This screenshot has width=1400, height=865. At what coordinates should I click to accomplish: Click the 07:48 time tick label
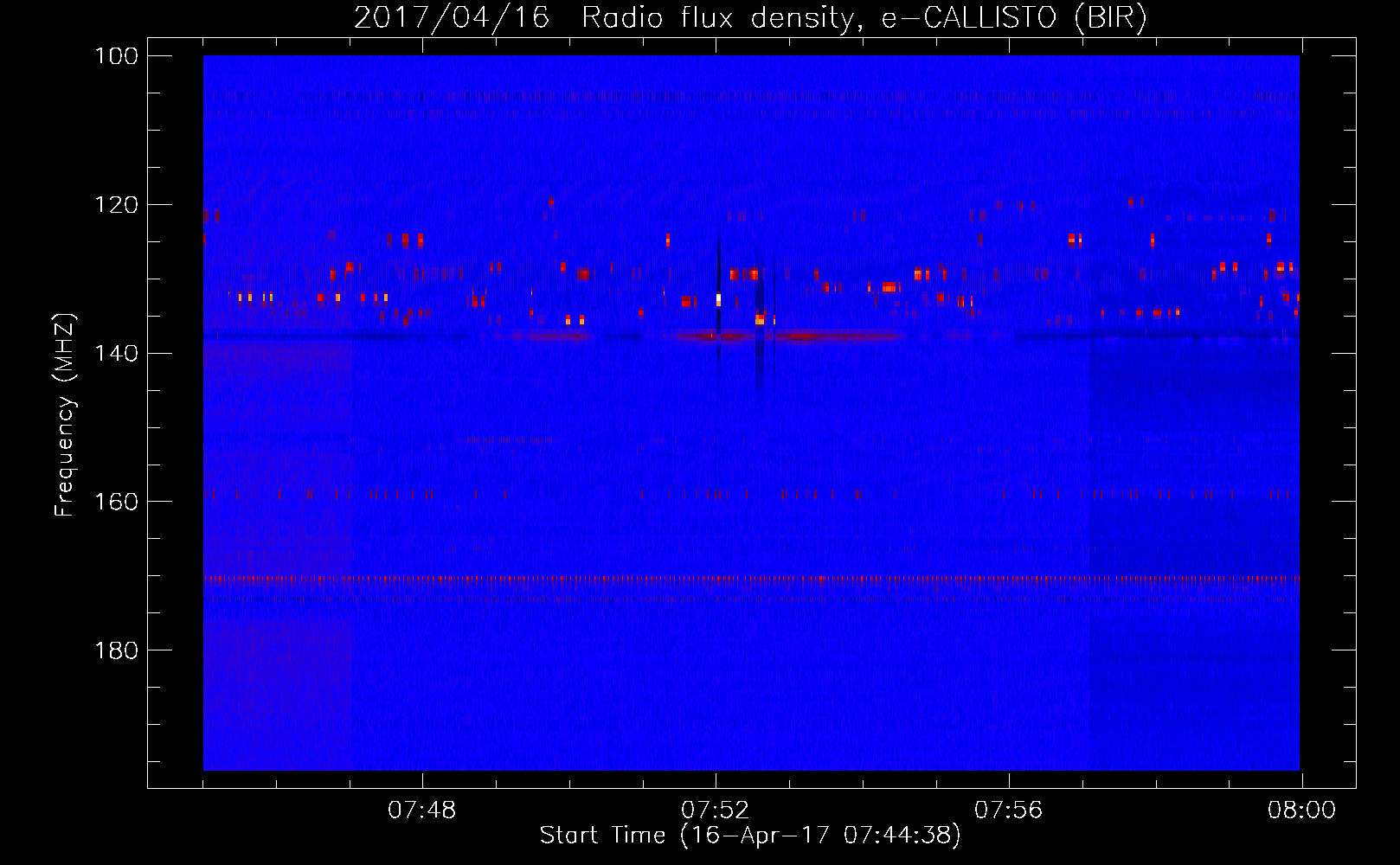(422, 811)
